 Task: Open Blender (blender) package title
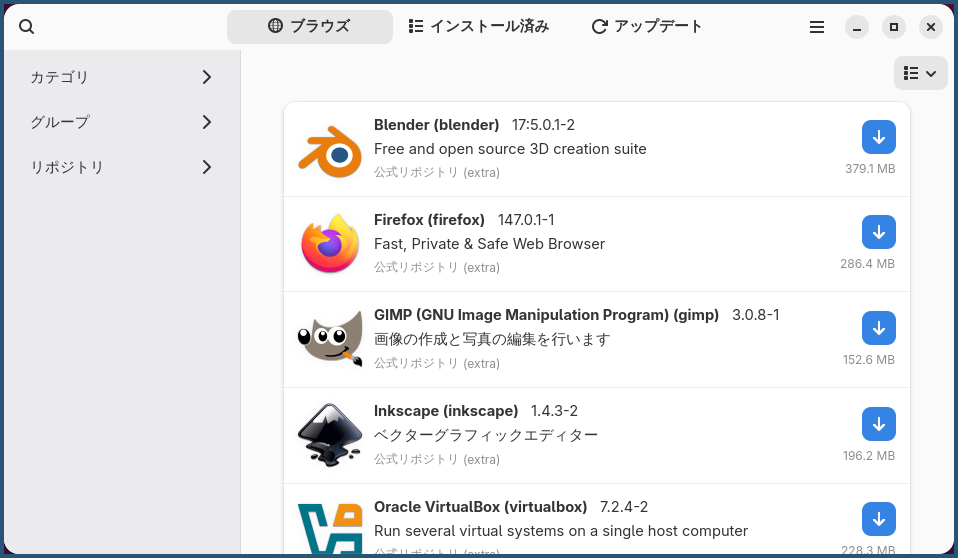[x=436, y=125]
